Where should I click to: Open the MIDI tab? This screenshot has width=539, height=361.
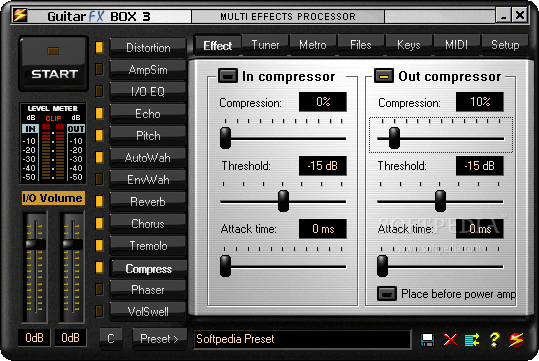click(456, 45)
